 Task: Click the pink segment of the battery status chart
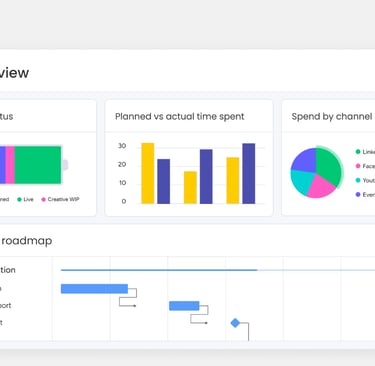(10, 165)
